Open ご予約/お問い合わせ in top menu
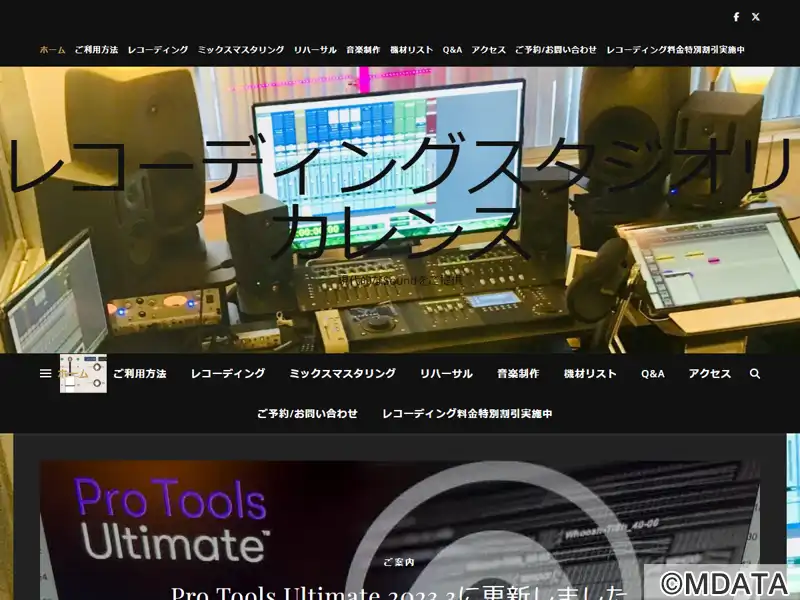Image resolution: width=800 pixels, height=600 pixels. [556, 49]
